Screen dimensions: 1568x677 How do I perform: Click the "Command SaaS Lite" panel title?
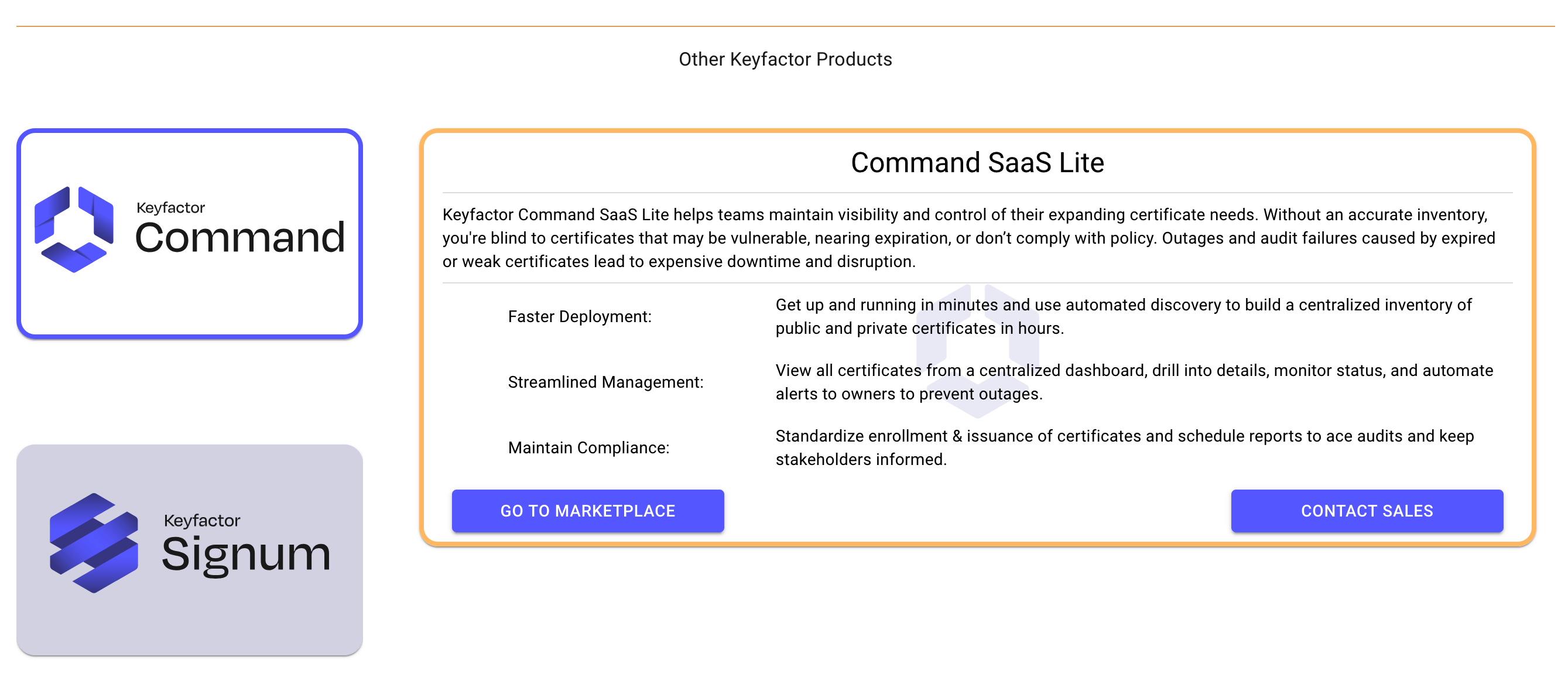(977, 163)
